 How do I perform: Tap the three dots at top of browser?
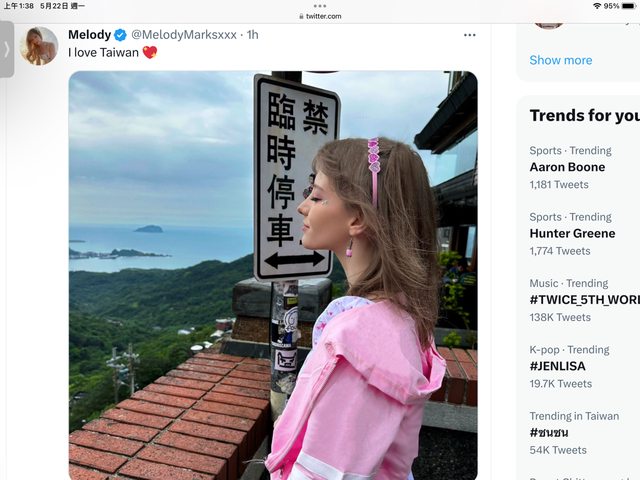point(320,6)
